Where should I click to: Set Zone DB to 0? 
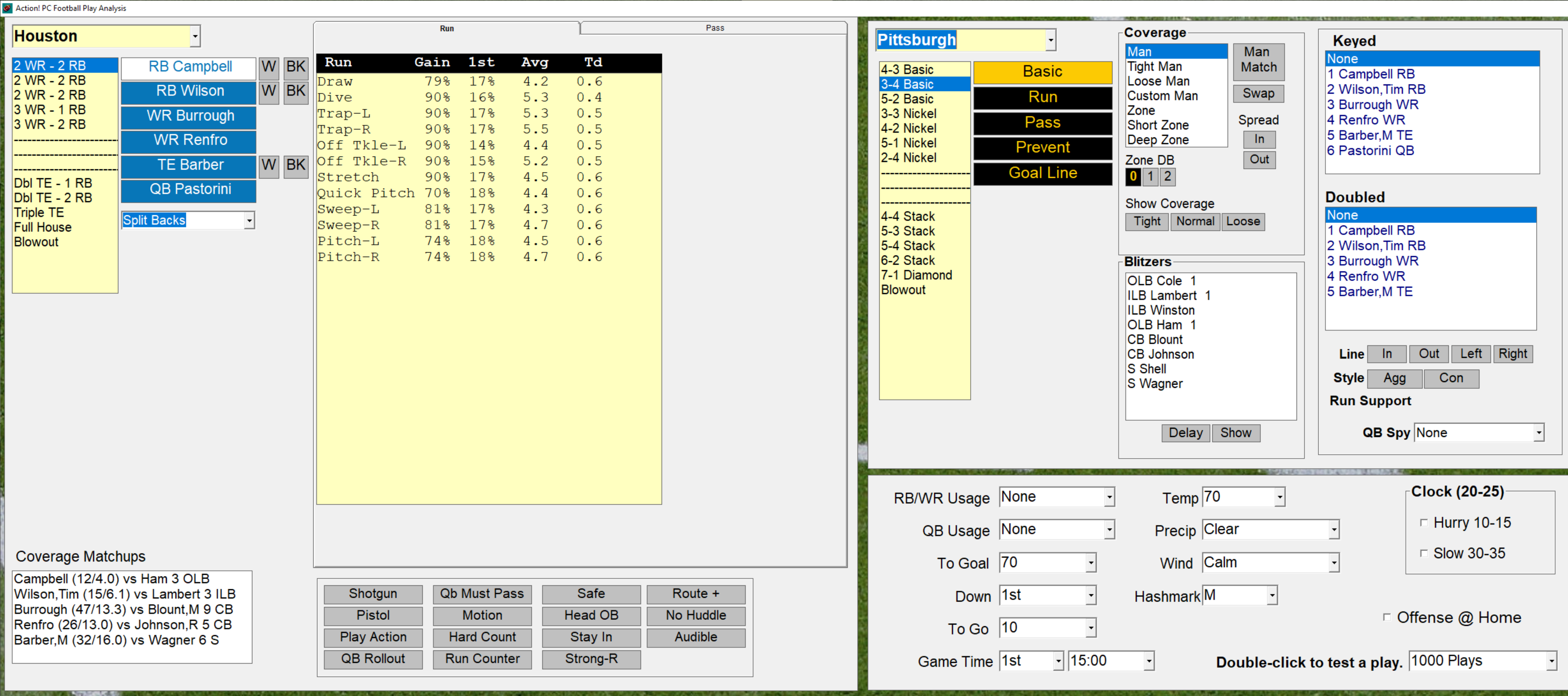[1133, 177]
